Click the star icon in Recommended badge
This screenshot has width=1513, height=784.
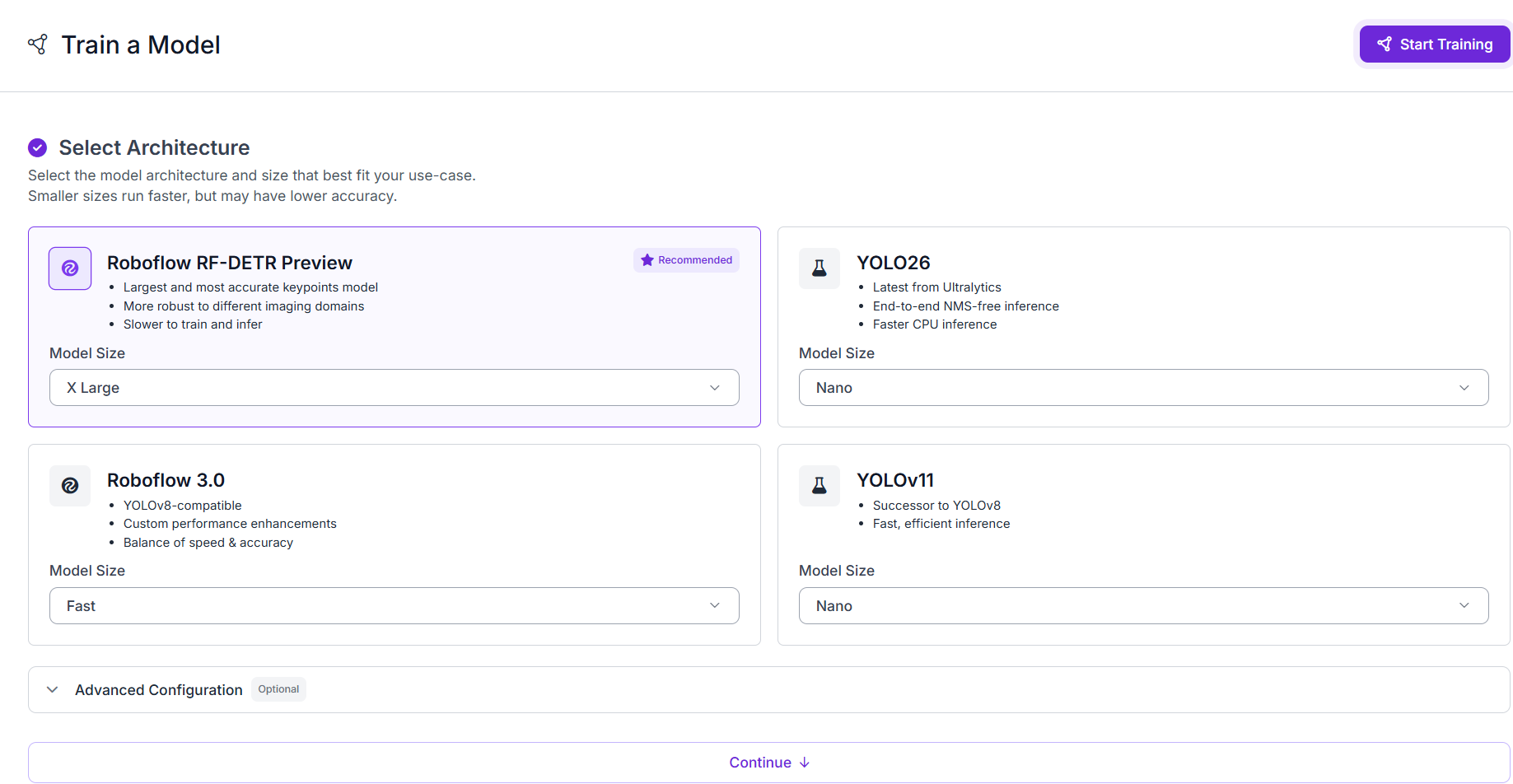pyautogui.click(x=647, y=260)
